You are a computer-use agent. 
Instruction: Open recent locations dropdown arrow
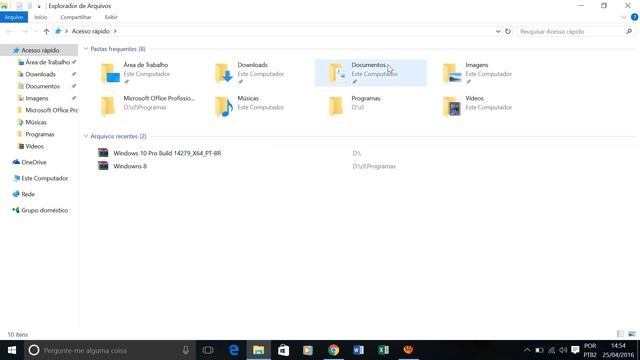coord(36,31)
